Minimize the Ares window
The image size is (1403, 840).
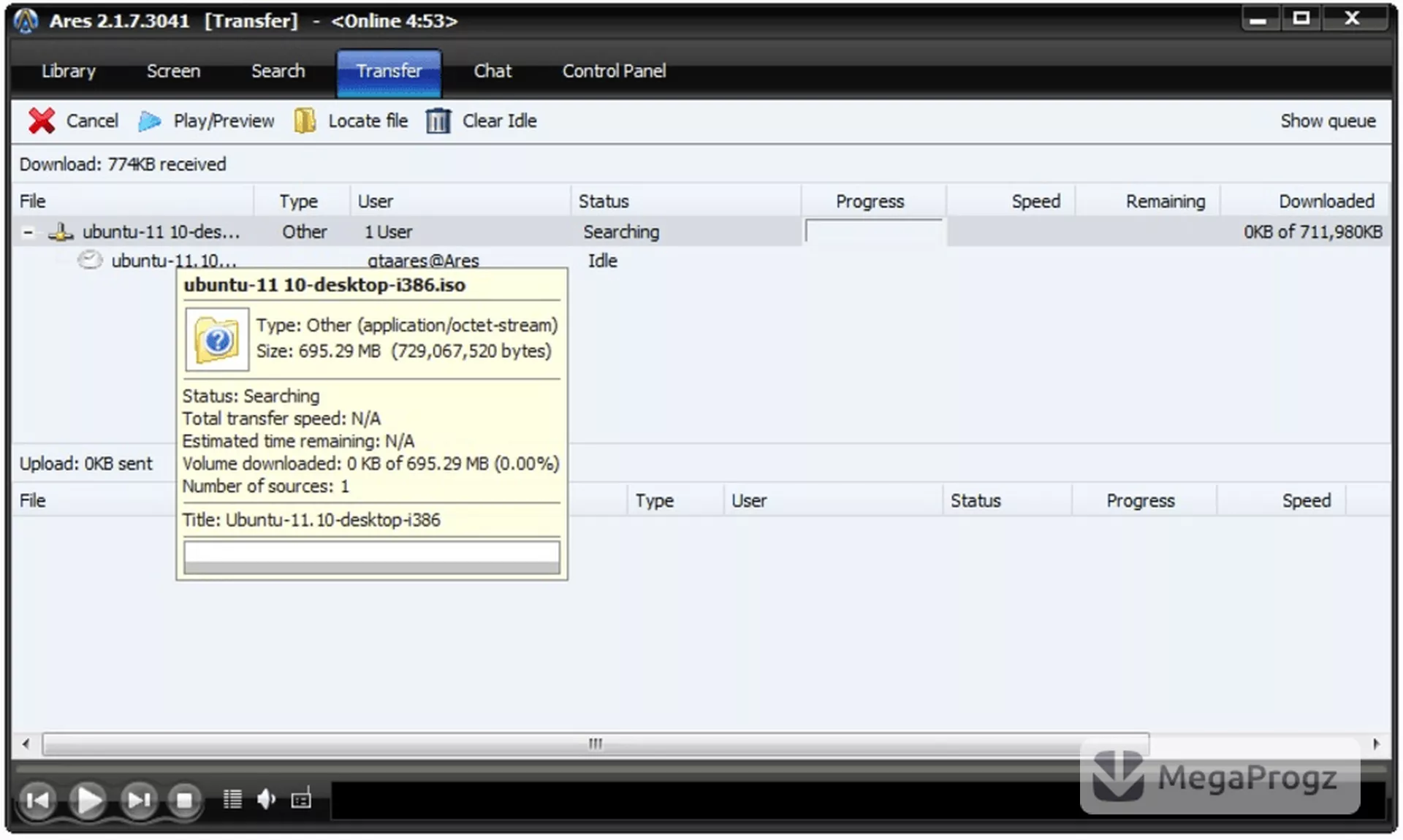(x=1258, y=19)
